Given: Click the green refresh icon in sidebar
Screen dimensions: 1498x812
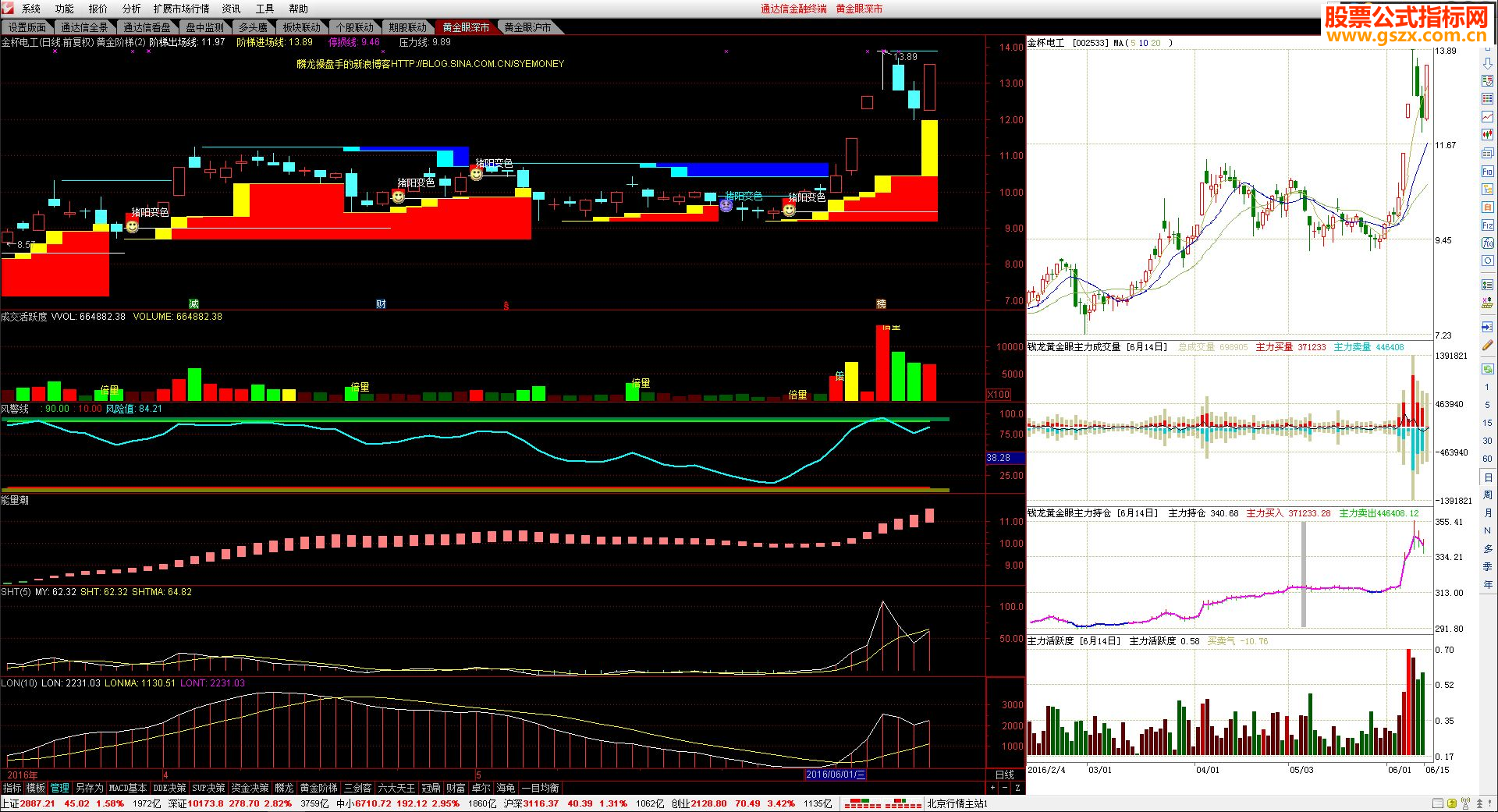Looking at the screenshot, I should tap(1487, 369).
